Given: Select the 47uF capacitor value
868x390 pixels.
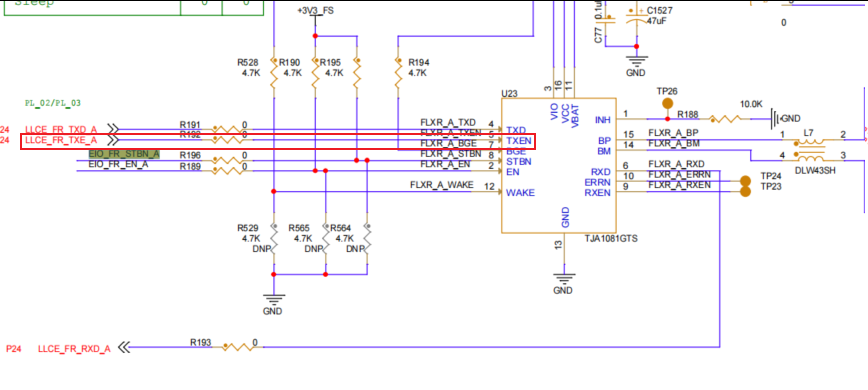Looking at the screenshot, I should pyautogui.click(x=657, y=20).
